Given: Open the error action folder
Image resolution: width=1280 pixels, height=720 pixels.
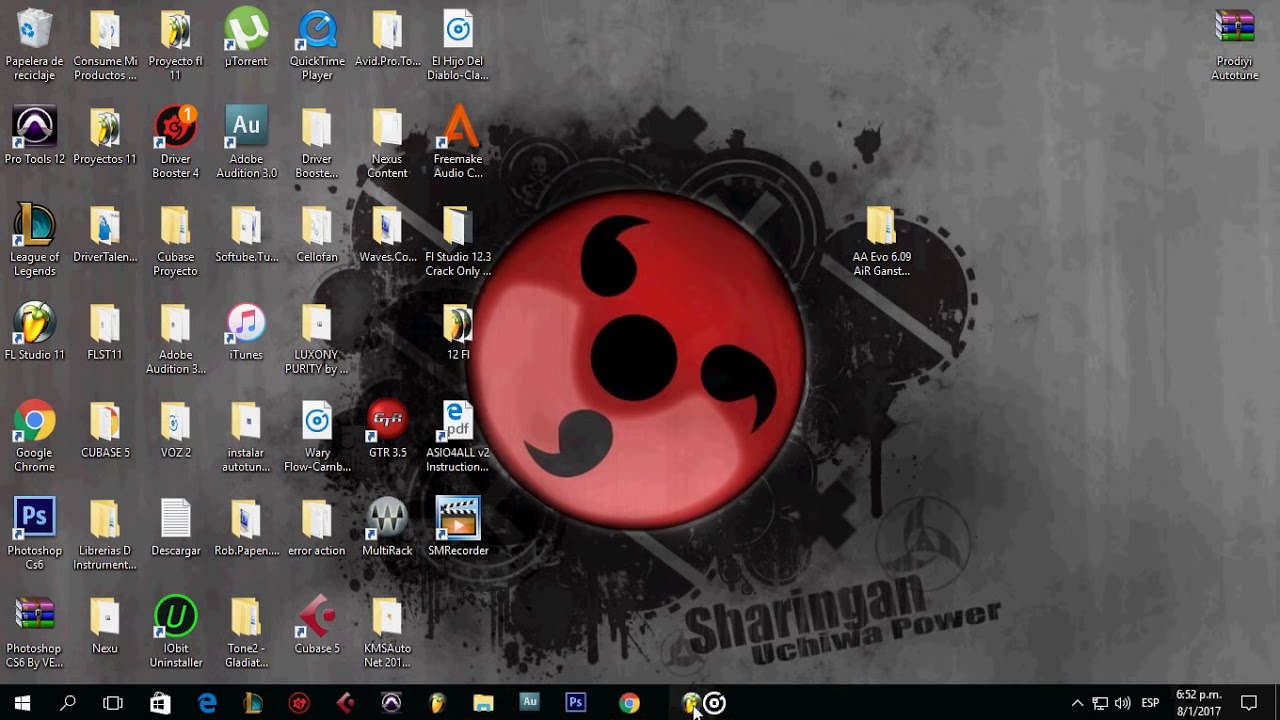Looking at the screenshot, I should tap(317, 528).
